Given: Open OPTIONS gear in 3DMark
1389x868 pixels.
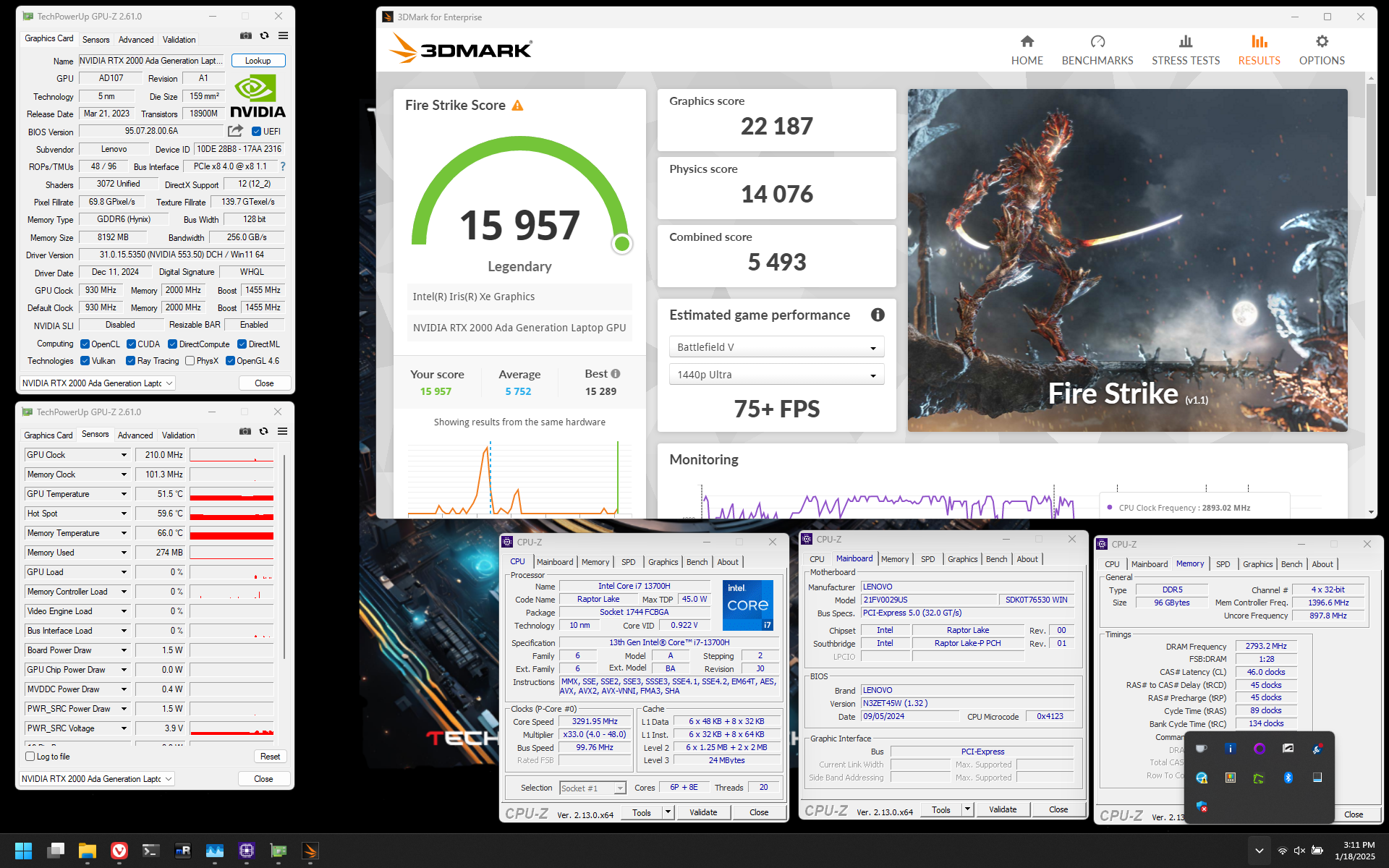Looking at the screenshot, I should [1322, 51].
